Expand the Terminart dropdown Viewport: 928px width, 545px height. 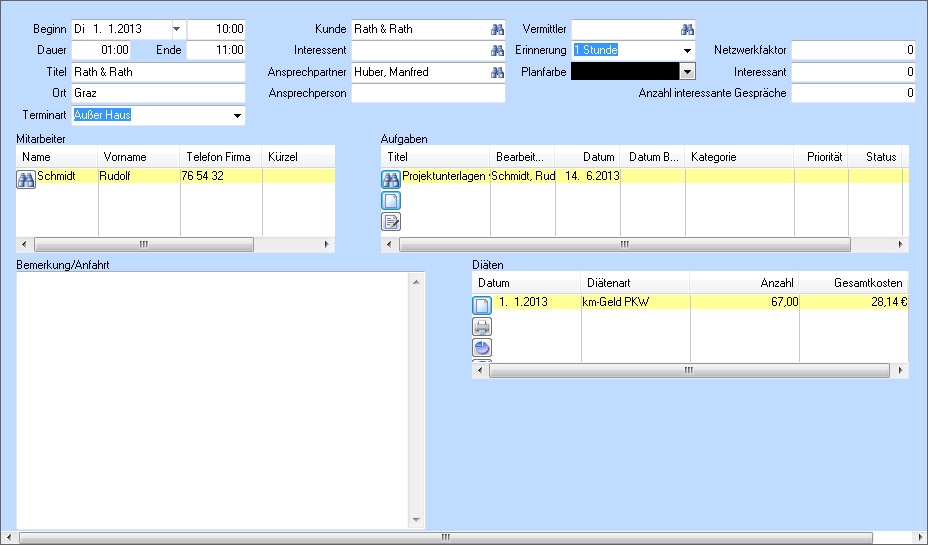coord(237,115)
